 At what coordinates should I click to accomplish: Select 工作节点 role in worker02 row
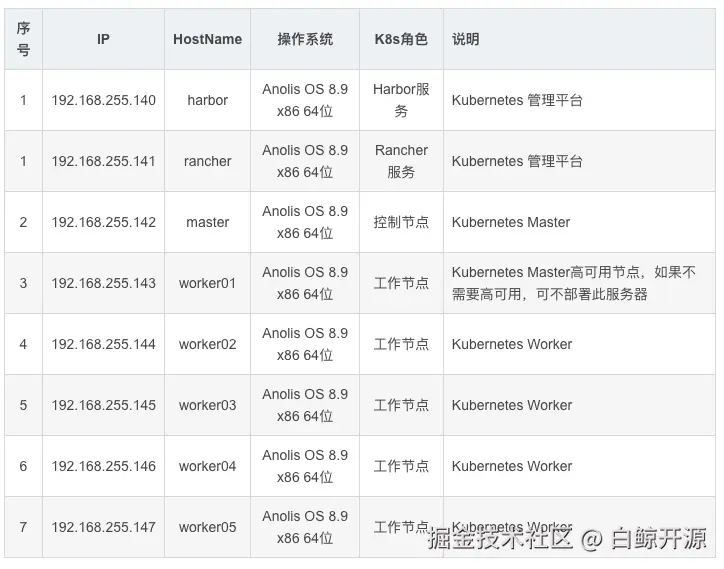pos(401,344)
